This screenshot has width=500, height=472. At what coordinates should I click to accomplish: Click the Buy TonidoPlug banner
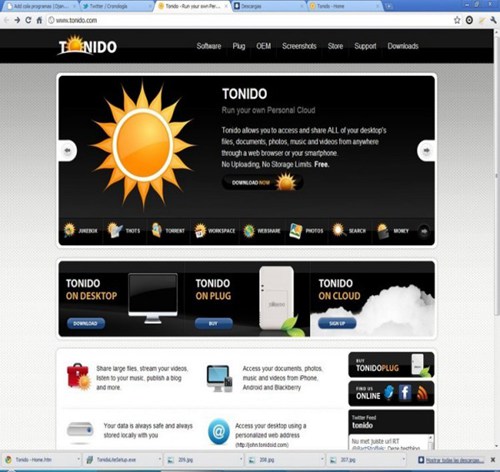pos(391,365)
